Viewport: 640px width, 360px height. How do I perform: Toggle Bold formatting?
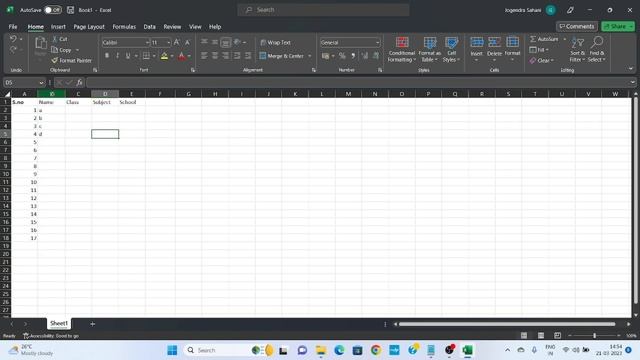(x=107, y=56)
